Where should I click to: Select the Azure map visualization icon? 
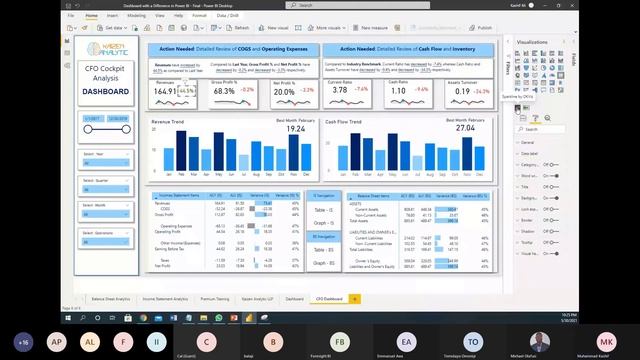click(x=543, y=75)
